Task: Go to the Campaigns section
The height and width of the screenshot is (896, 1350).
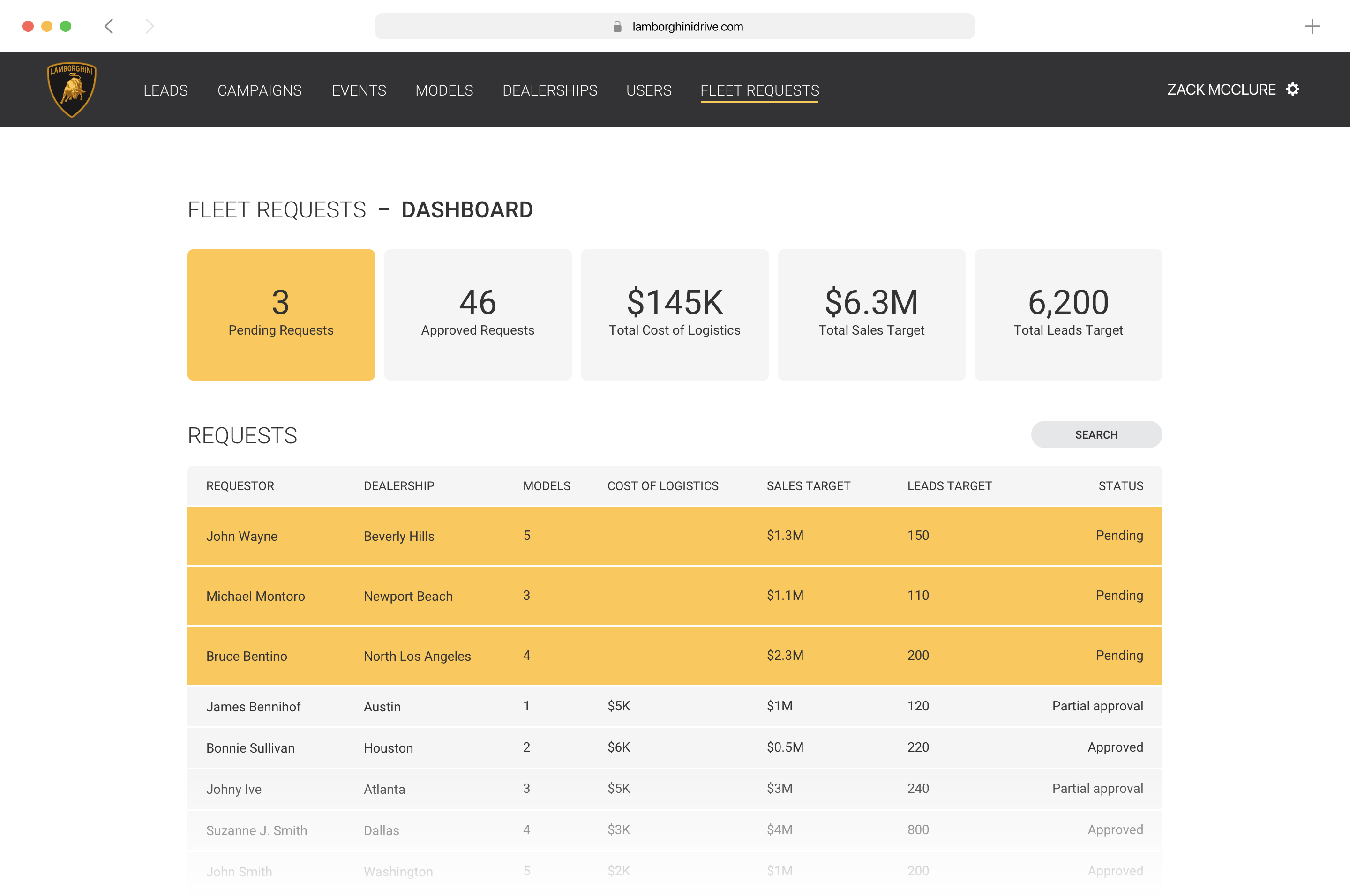Action: tap(260, 90)
